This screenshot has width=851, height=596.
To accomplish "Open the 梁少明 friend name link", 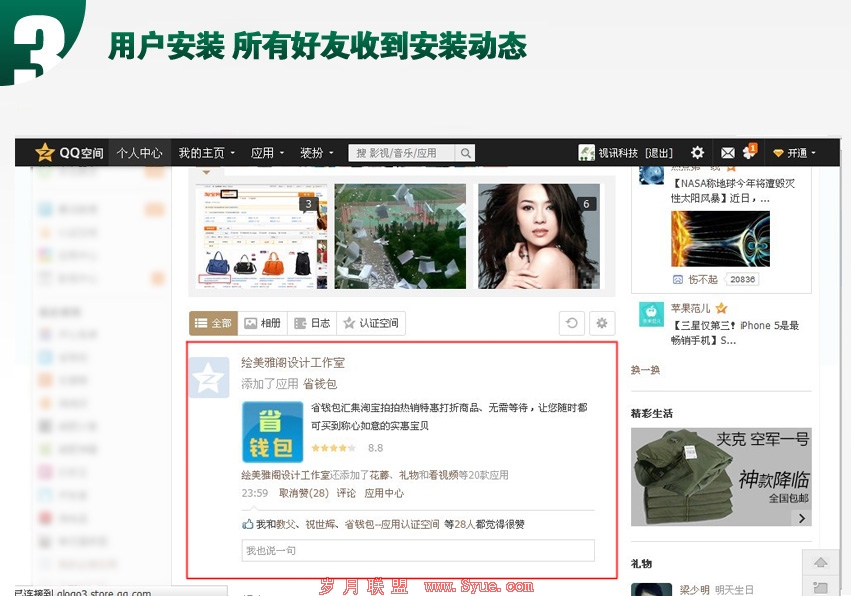I will [x=694, y=589].
